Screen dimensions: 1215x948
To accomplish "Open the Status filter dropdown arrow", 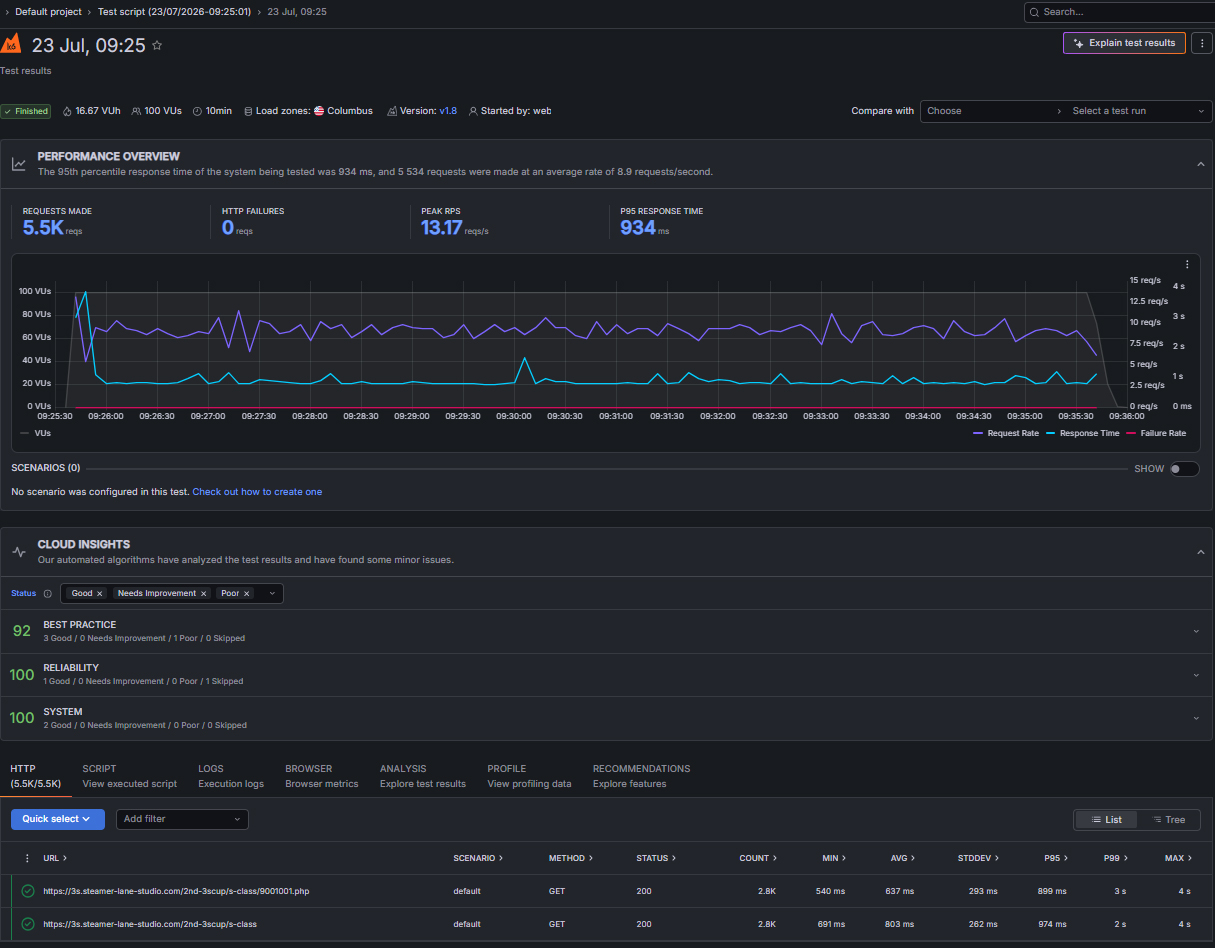I will tap(271, 593).
